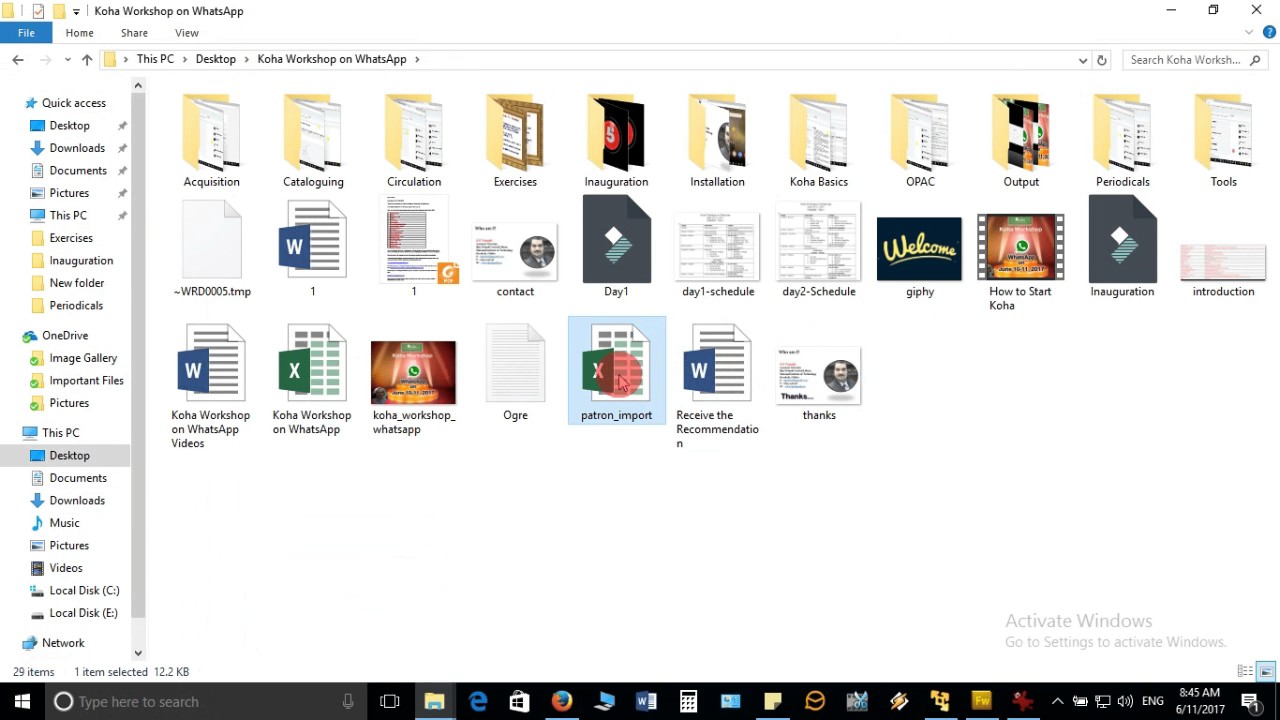Image resolution: width=1280 pixels, height=720 pixels.
Task: Open the Windows Start menu
Action: point(22,701)
